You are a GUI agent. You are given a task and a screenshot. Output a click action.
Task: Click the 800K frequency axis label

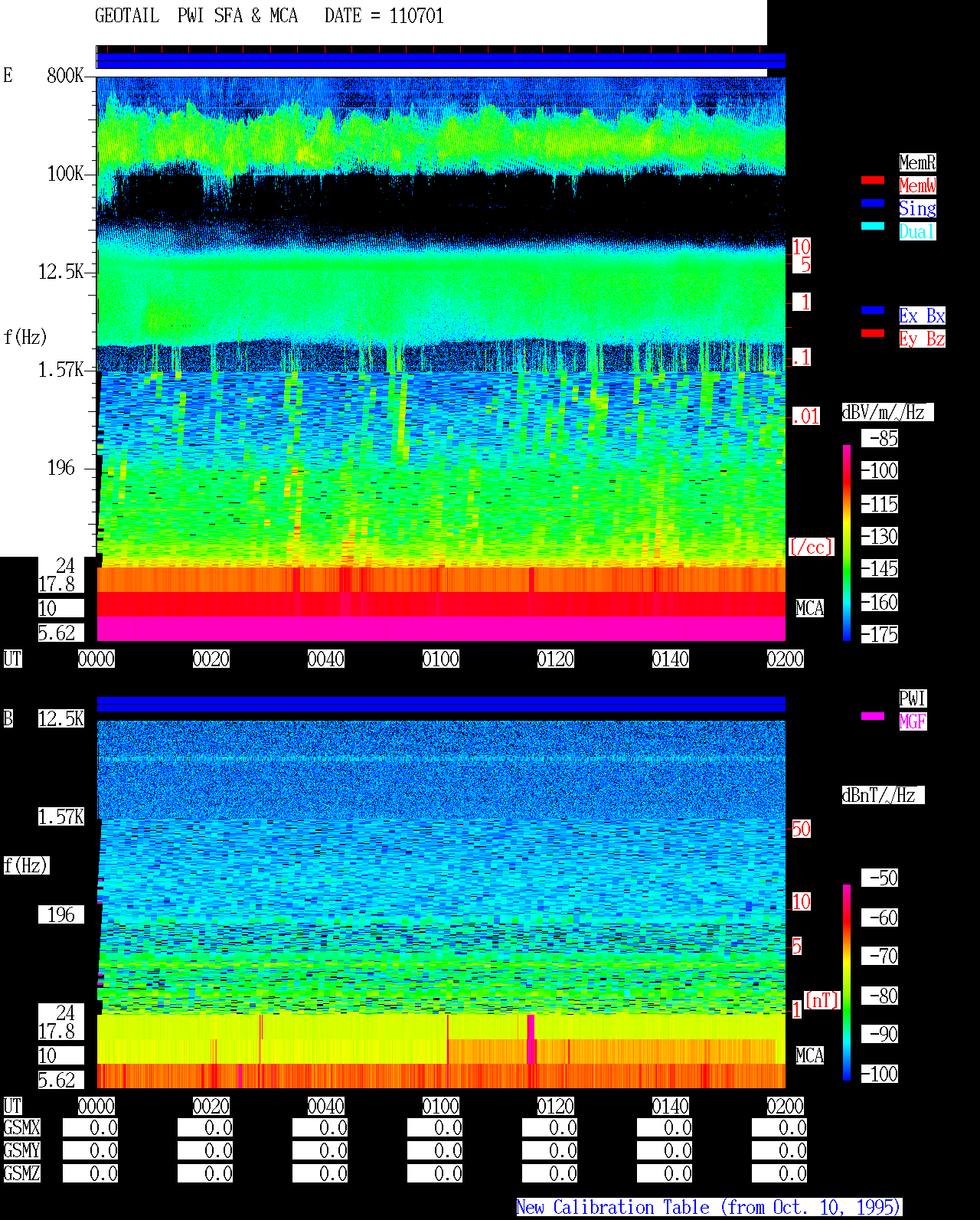65,75
